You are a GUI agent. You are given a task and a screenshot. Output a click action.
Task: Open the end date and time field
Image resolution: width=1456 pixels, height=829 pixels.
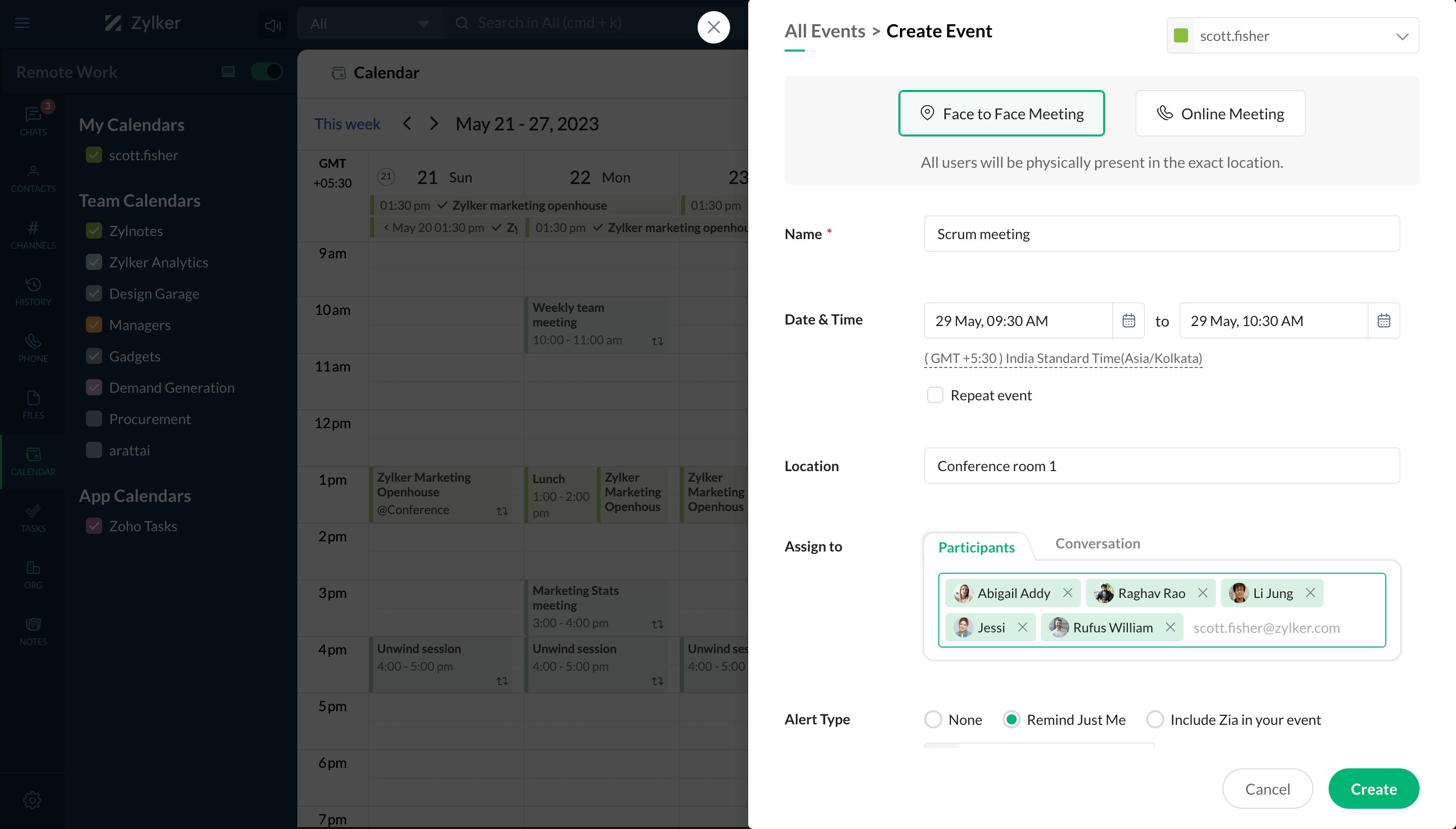[x=1273, y=320]
